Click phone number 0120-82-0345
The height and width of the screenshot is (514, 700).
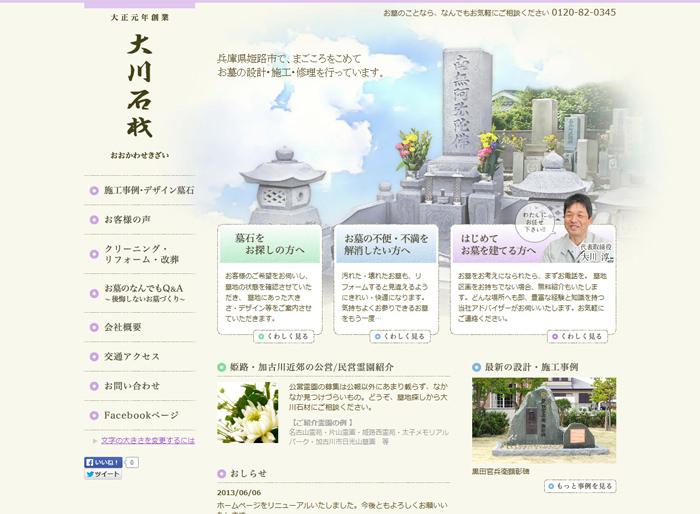[583, 13]
